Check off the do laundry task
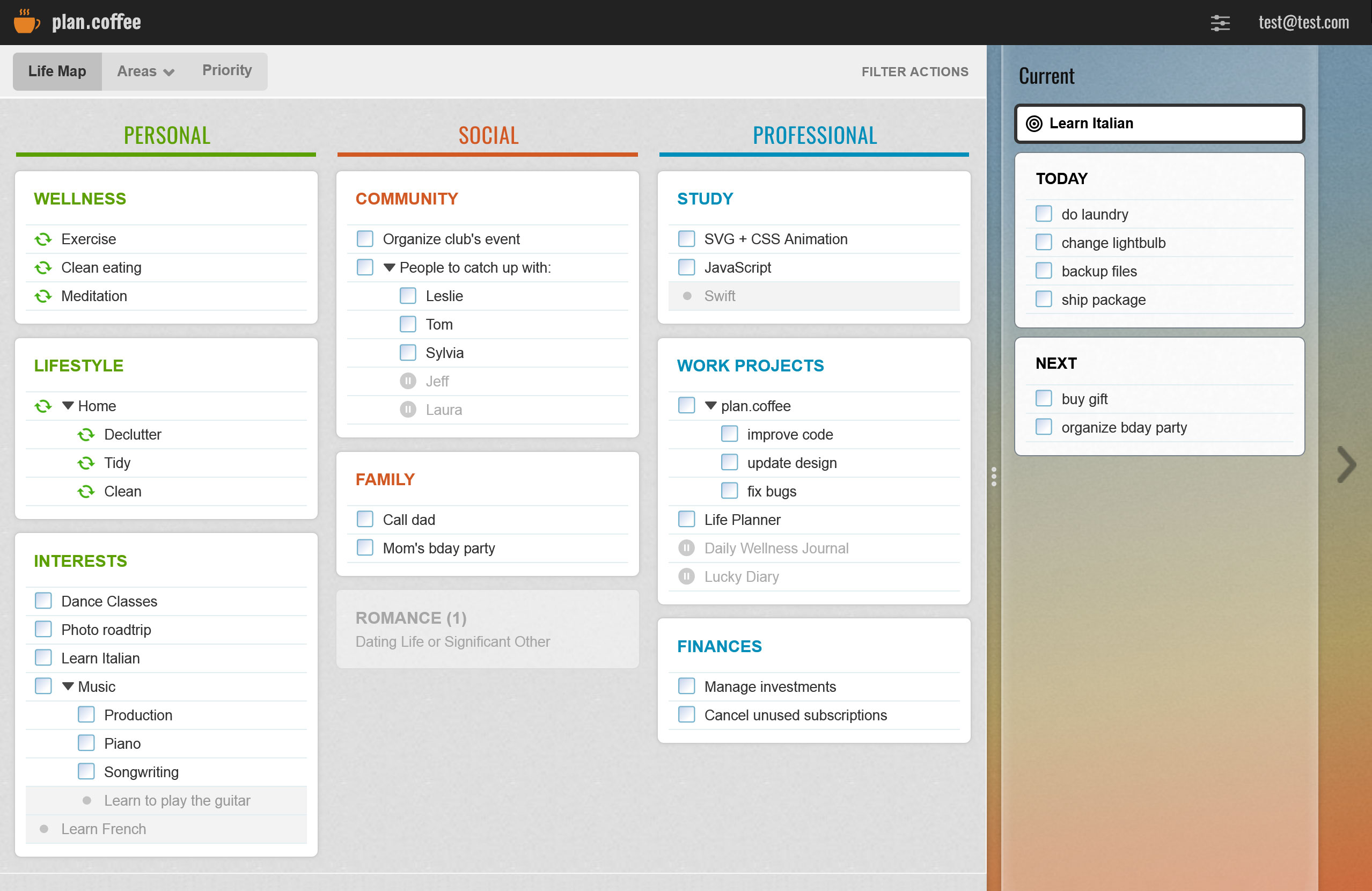1372x891 pixels. [x=1044, y=214]
